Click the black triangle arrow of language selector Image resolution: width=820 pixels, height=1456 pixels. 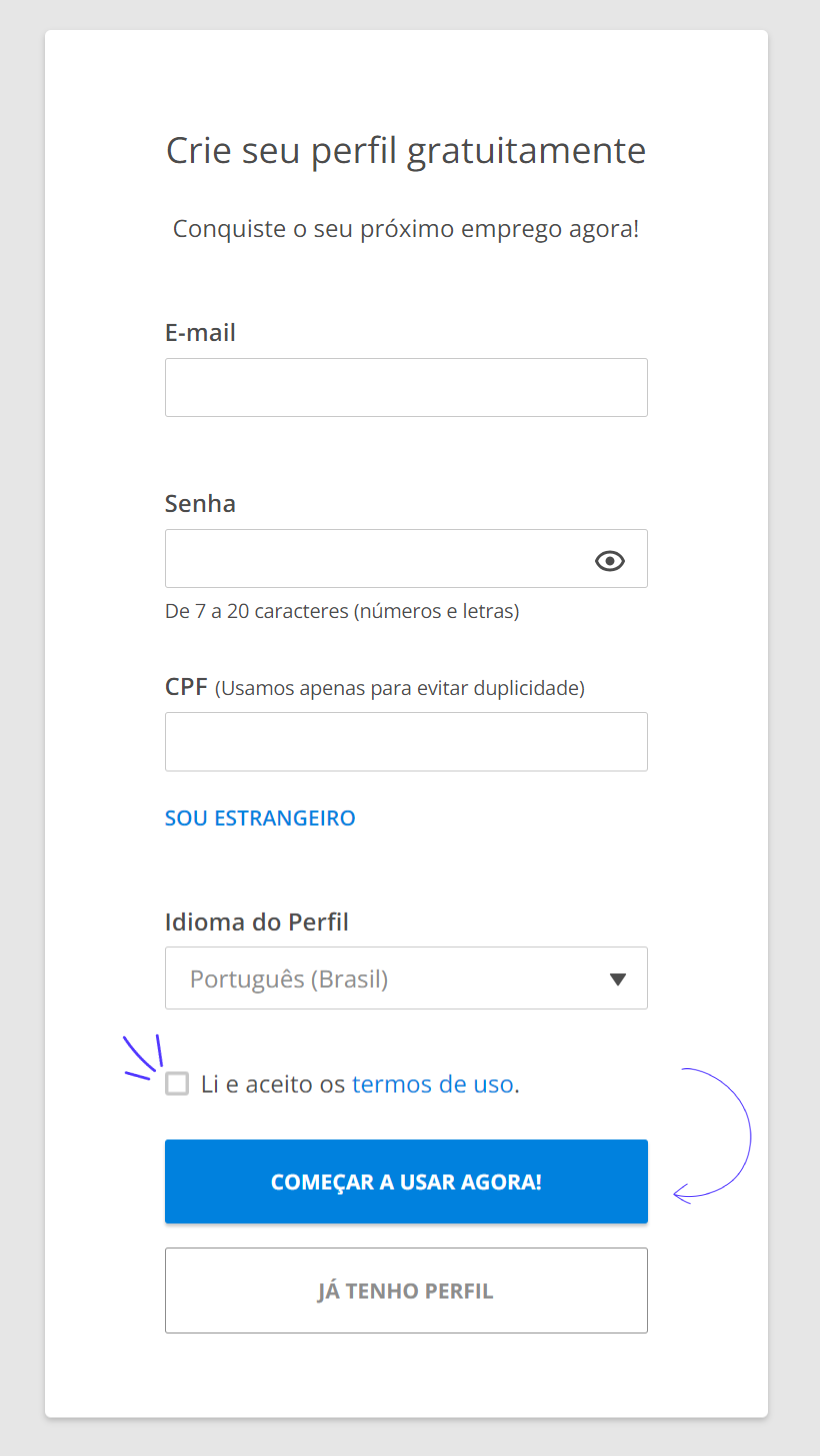point(618,979)
